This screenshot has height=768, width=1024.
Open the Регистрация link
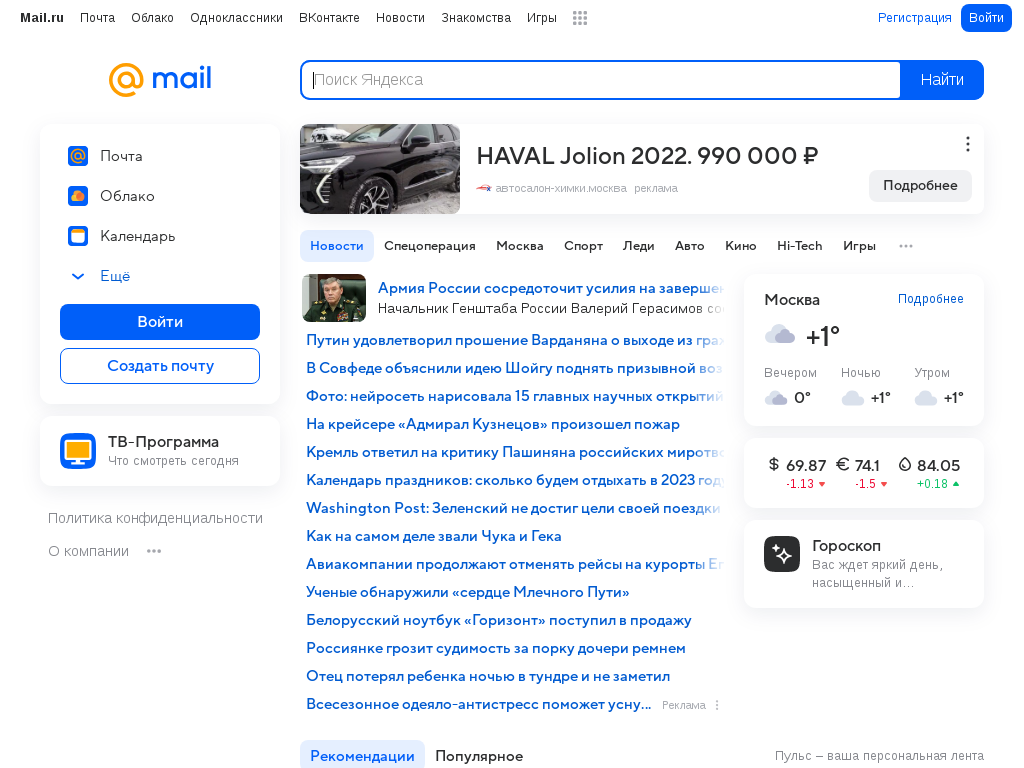(914, 18)
